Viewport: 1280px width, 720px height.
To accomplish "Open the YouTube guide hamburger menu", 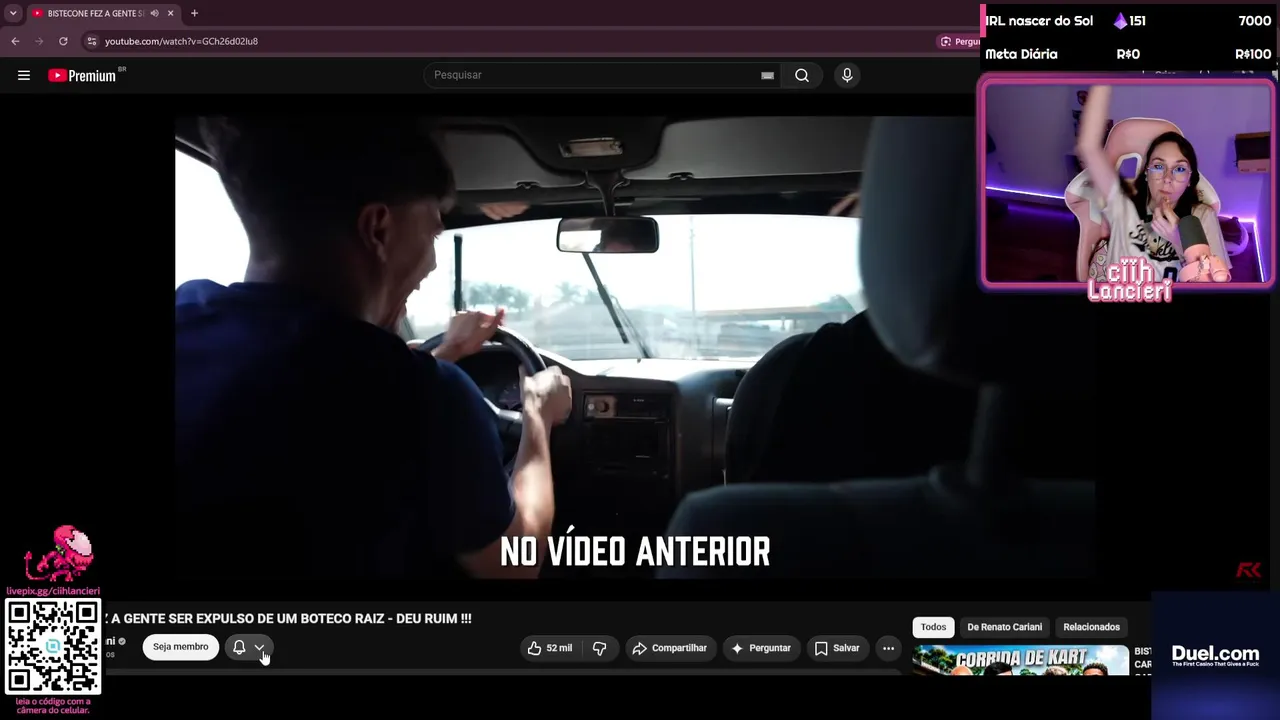I will 24,75.
